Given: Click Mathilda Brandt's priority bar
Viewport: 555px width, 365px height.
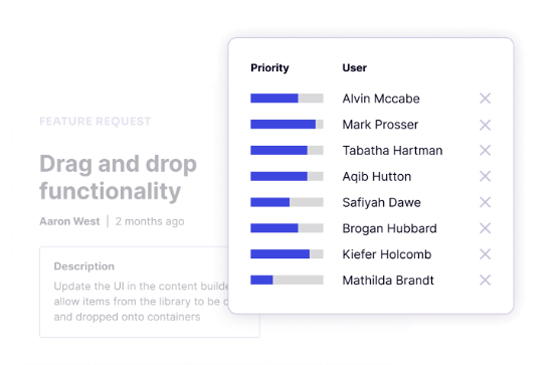Looking at the screenshot, I should tap(287, 280).
